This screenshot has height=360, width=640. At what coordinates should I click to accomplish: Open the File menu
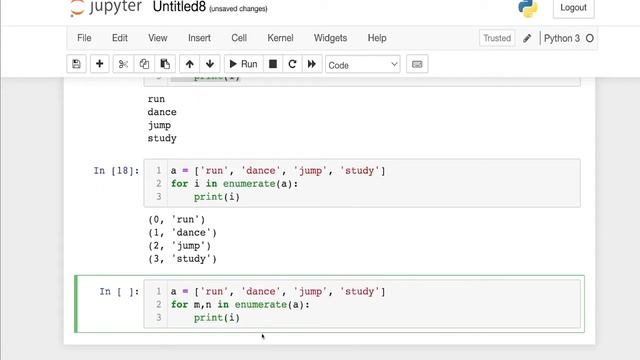(84, 38)
